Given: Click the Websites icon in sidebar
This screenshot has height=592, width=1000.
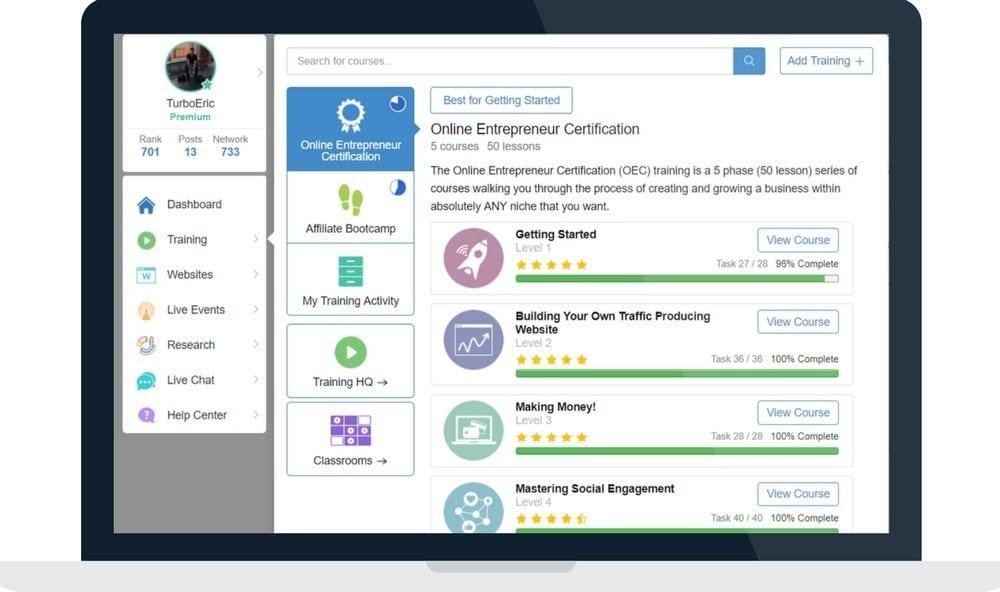Looking at the screenshot, I should click(146, 275).
